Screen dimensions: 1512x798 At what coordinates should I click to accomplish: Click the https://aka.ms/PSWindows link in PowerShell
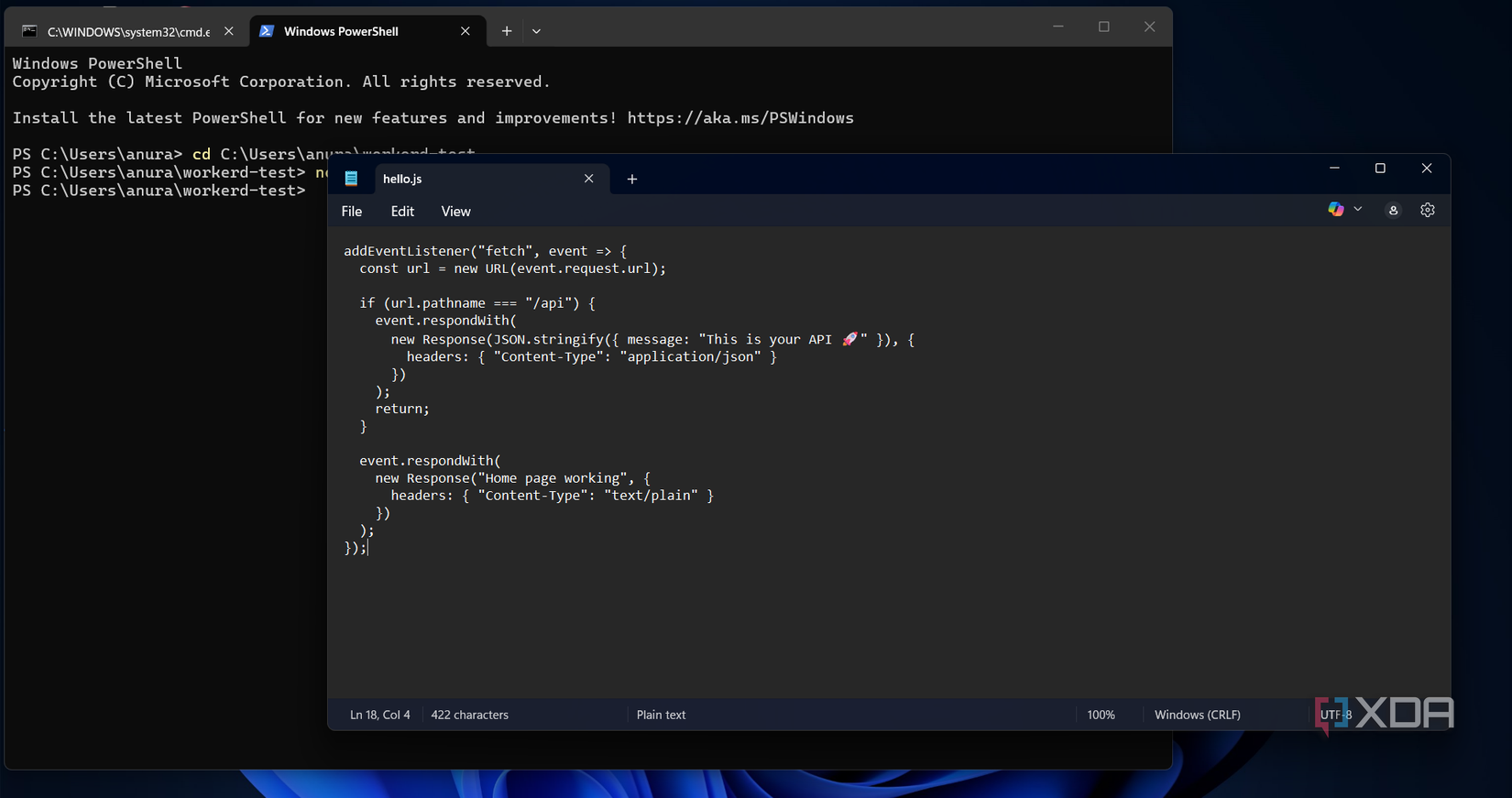[x=740, y=118]
